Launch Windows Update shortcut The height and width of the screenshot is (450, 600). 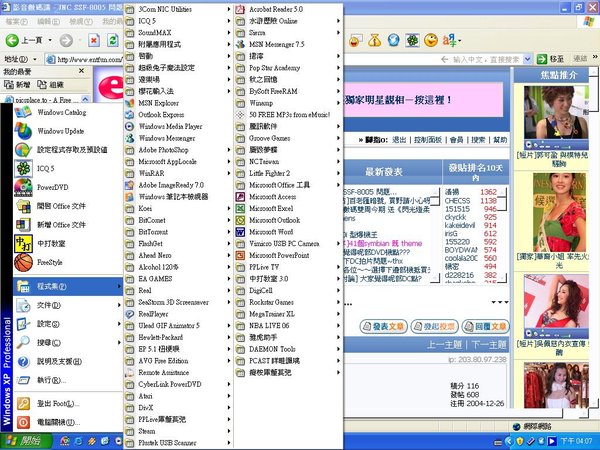[x=67, y=131]
